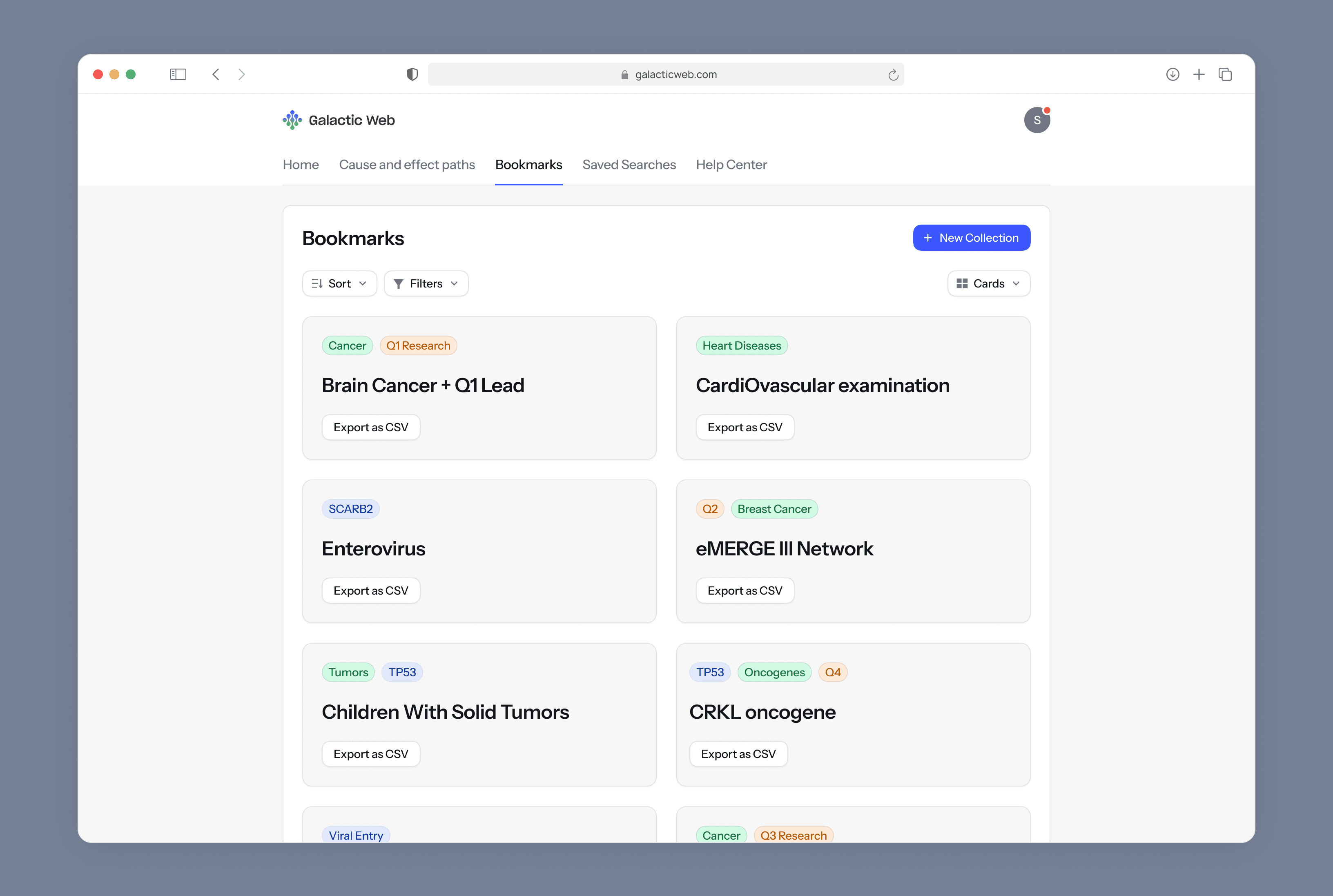1333x896 pixels.
Task: Select the Heart Diseases tag
Action: point(742,346)
